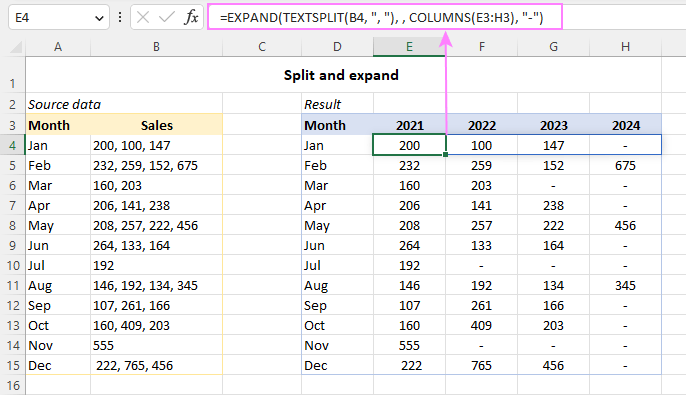Screen dimensions: 686x395
Task: Click cell with '208, 257, 222, 456'
Action: (x=157, y=226)
